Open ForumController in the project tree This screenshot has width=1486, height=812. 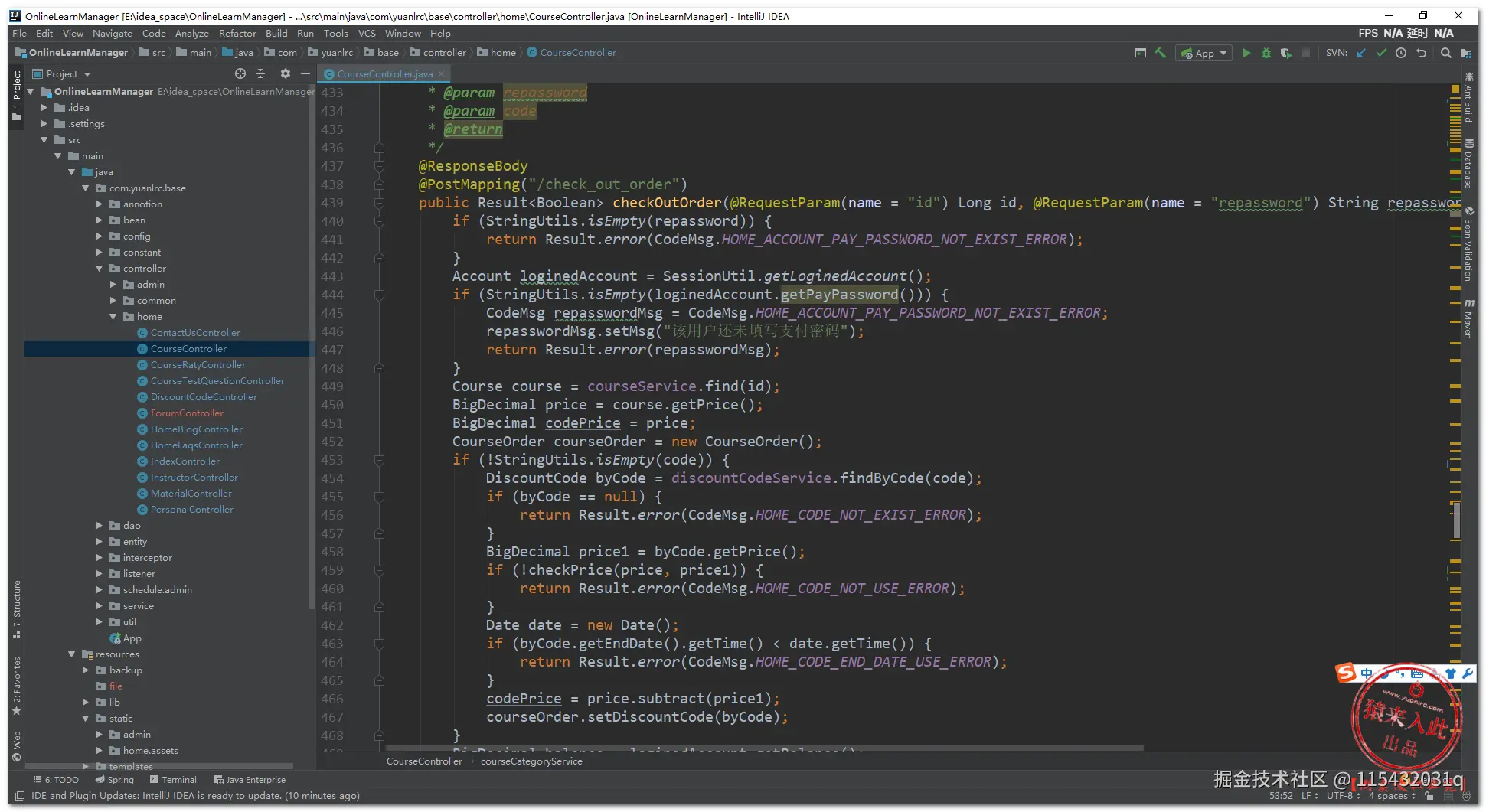point(187,413)
